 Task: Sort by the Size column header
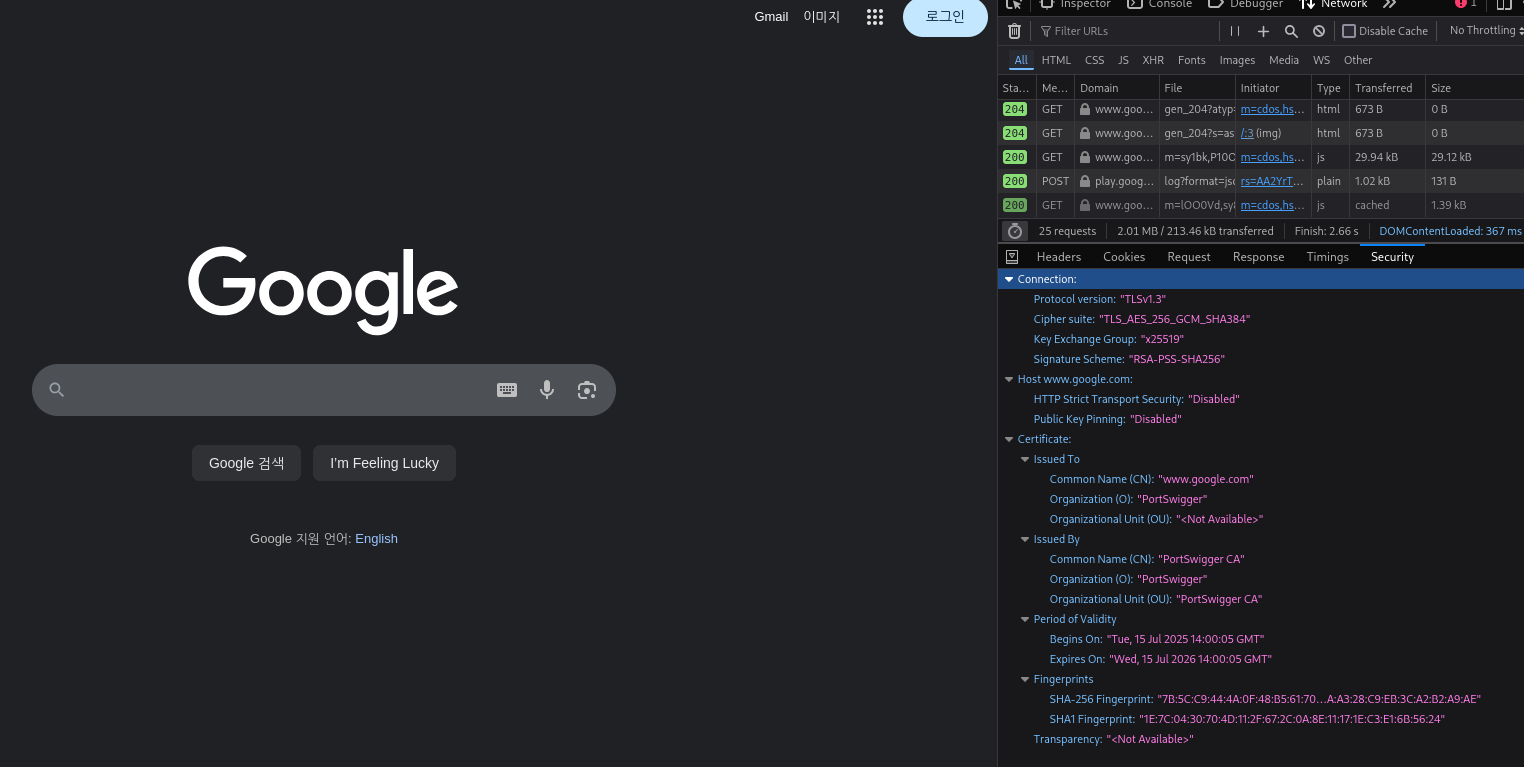tap(1475, 88)
